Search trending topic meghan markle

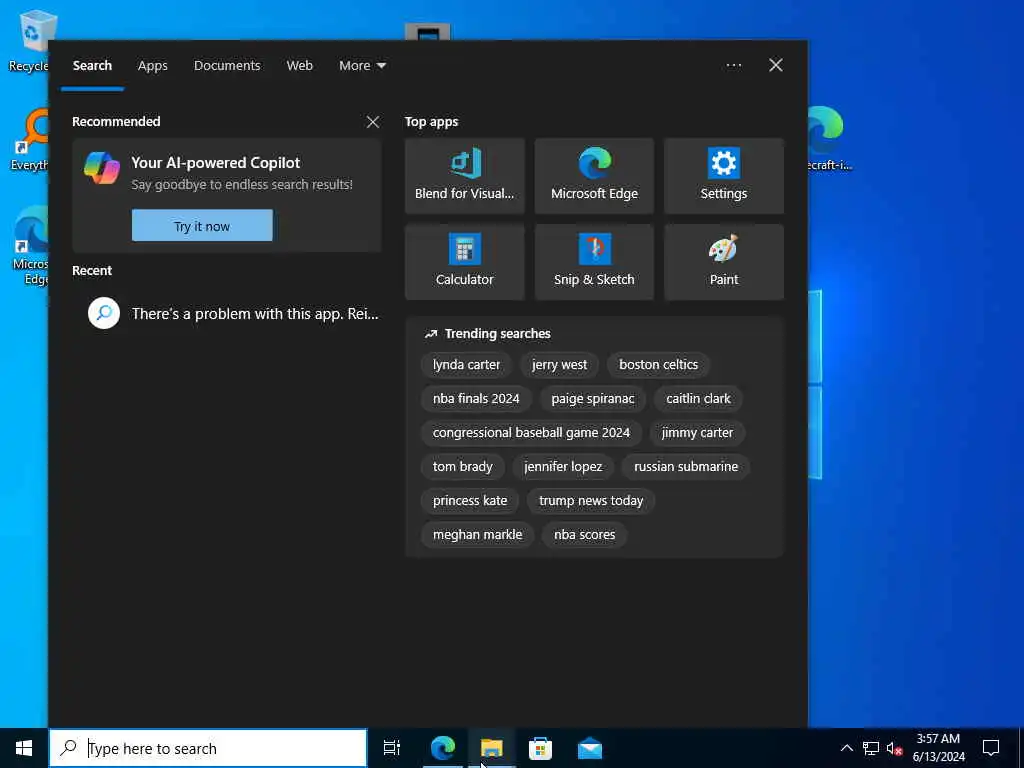[x=477, y=534]
